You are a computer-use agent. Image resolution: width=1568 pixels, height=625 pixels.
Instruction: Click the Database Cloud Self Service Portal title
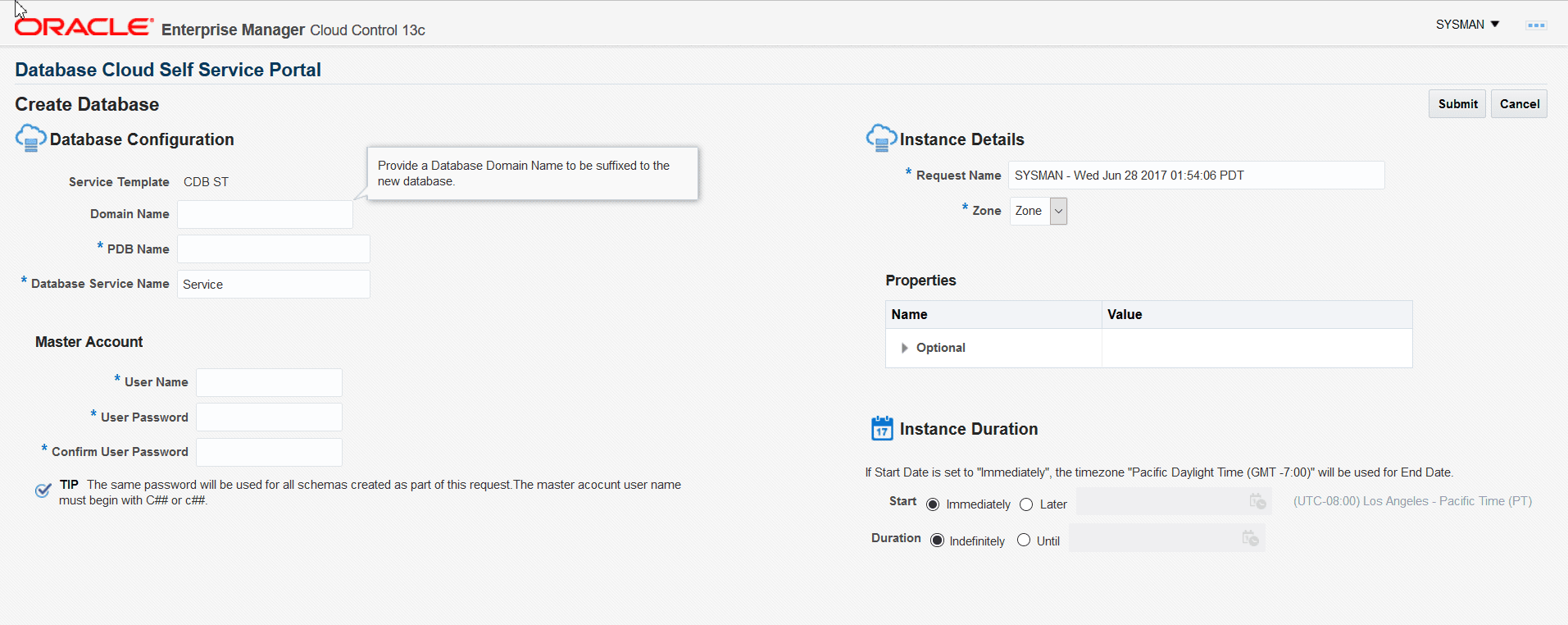[168, 70]
